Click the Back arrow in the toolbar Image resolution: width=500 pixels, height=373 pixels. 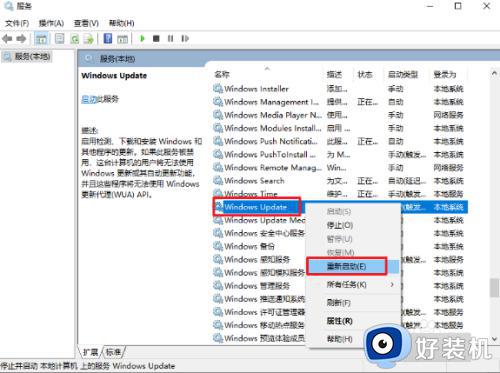7,39
